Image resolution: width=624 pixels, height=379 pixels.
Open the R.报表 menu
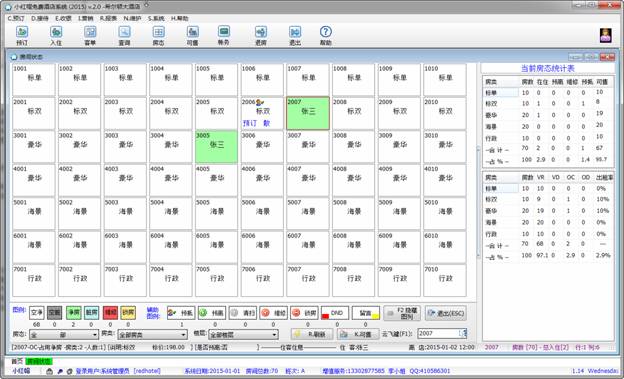click(109, 19)
